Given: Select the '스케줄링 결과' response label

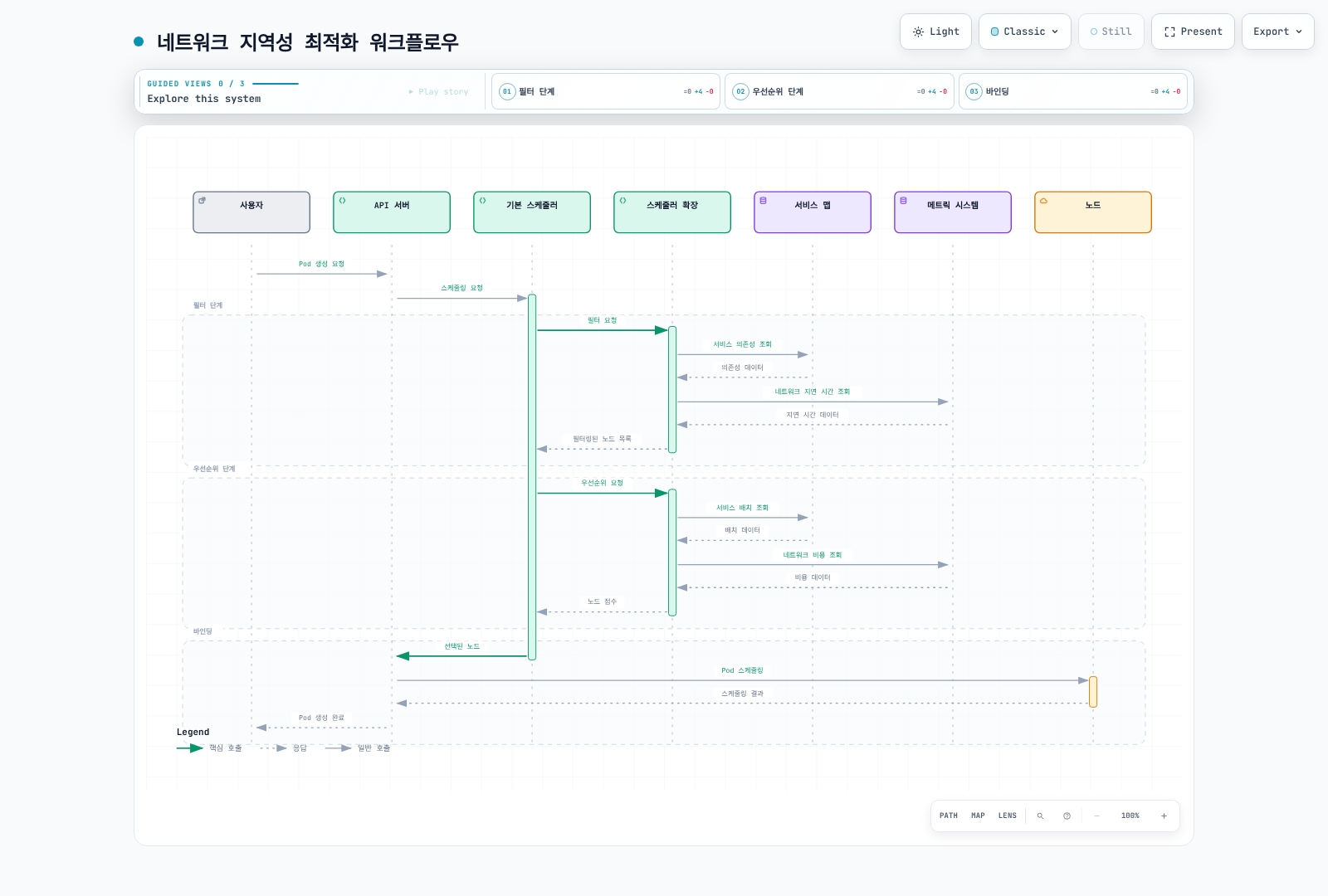Looking at the screenshot, I should (742, 694).
